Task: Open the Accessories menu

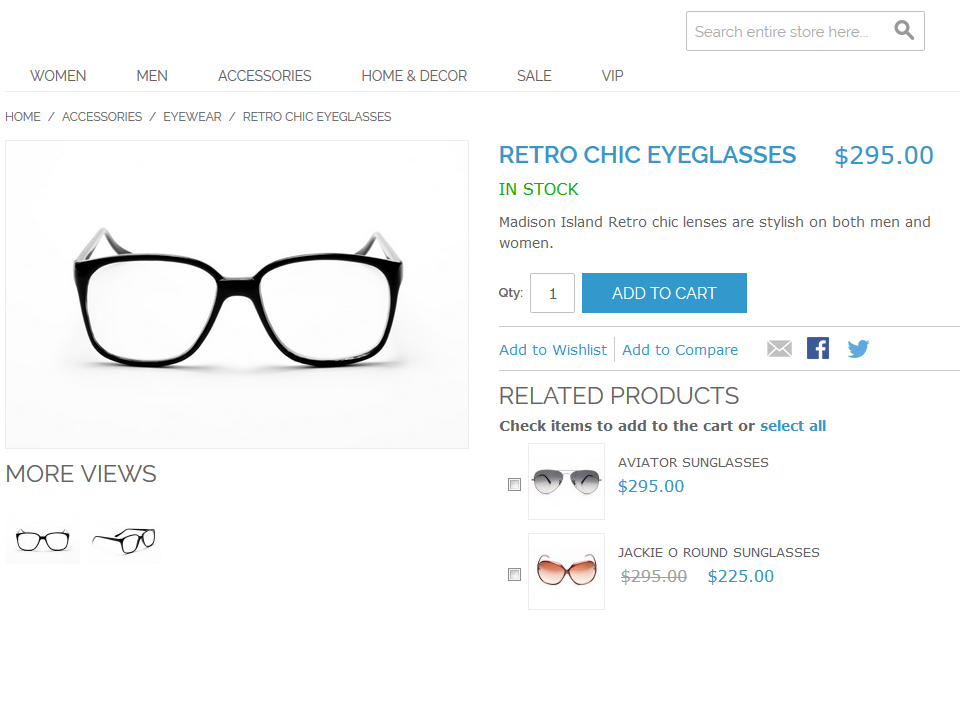Action: [264, 76]
